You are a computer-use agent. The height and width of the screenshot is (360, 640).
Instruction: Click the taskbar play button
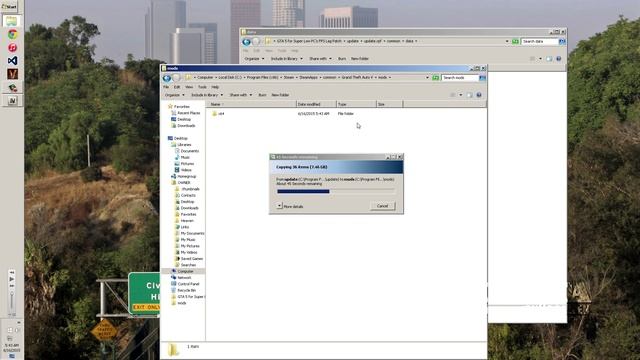click(11, 279)
